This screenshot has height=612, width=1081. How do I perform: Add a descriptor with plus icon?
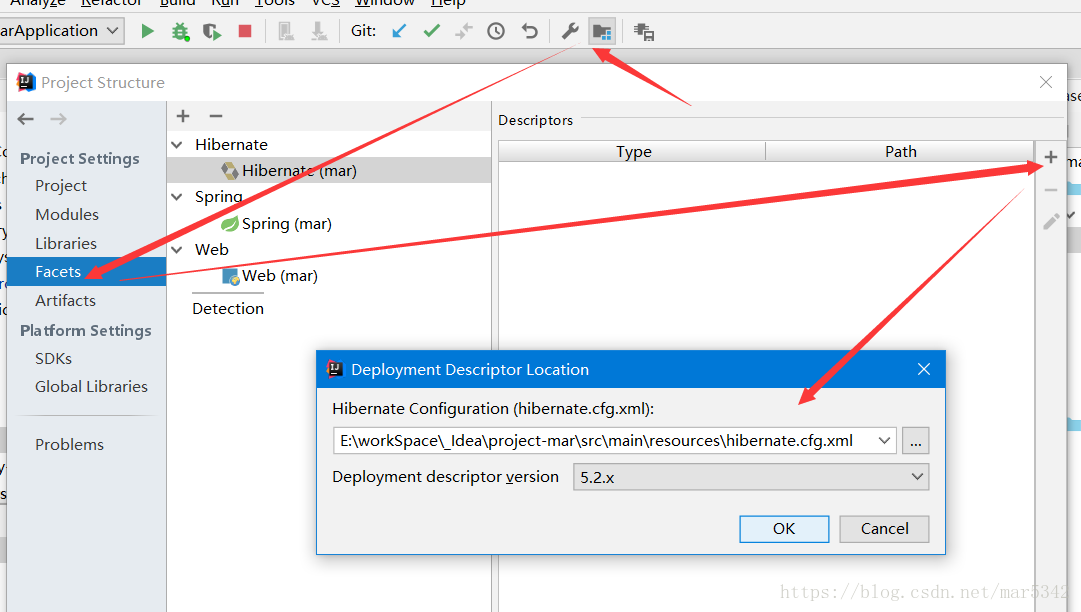1051,157
